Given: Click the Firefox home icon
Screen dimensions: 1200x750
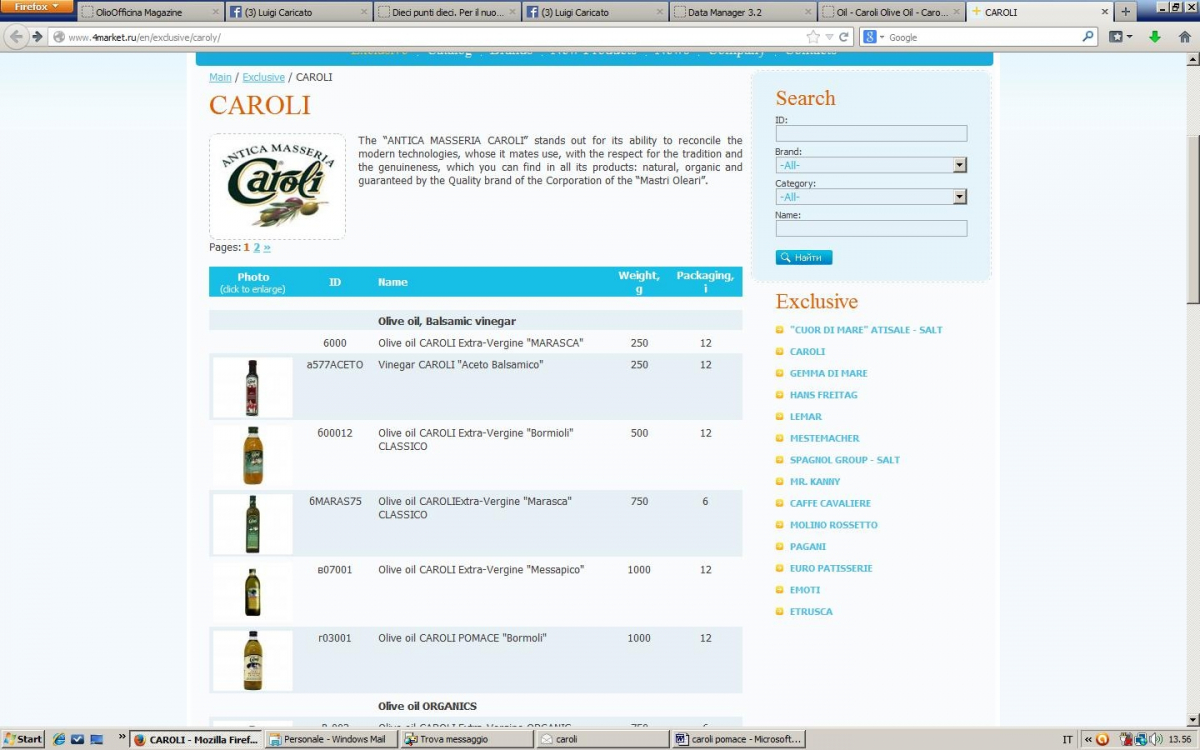Looking at the screenshot, I should point(1184,37).
